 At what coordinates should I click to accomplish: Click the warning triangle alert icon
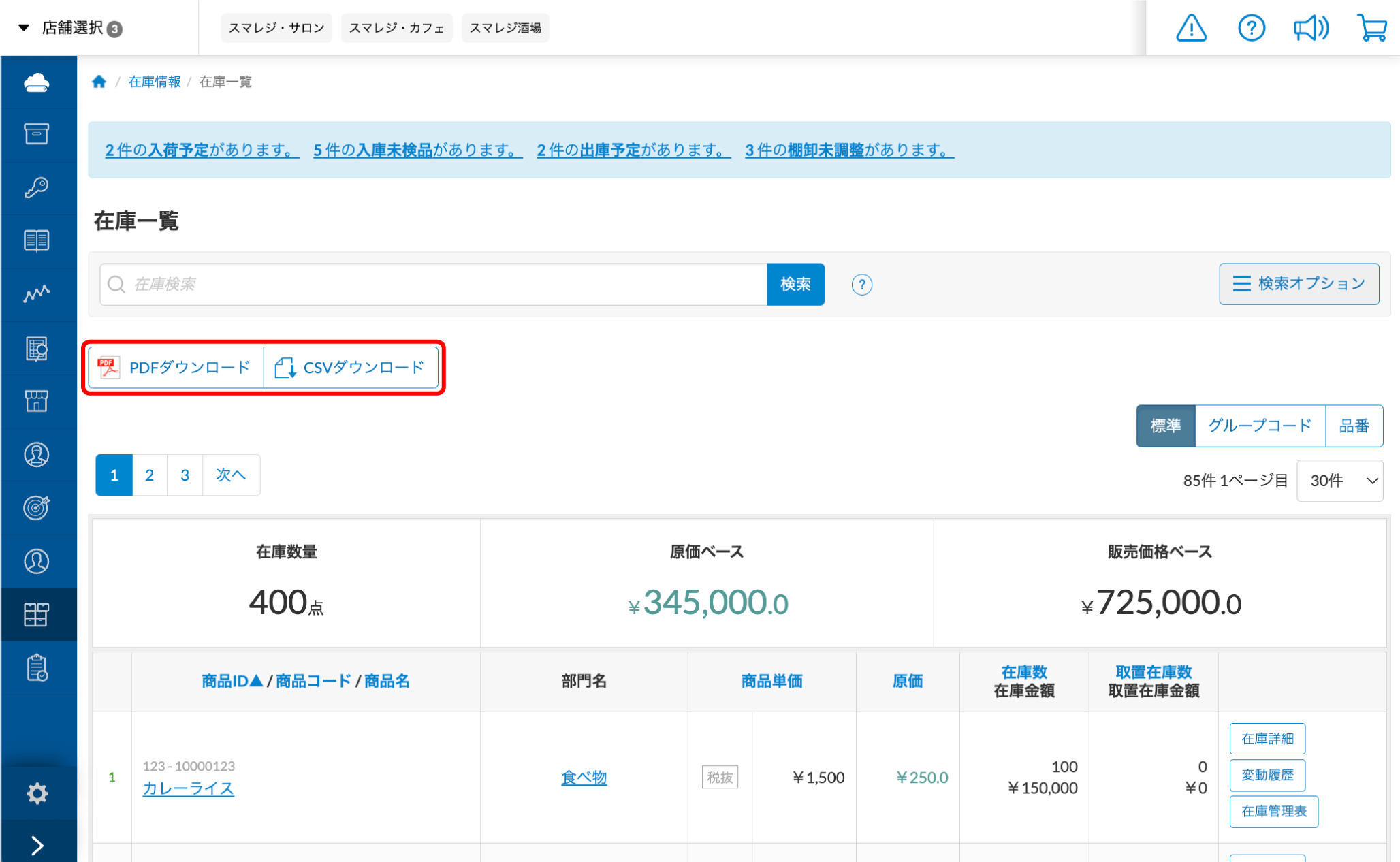(1191, 29)
